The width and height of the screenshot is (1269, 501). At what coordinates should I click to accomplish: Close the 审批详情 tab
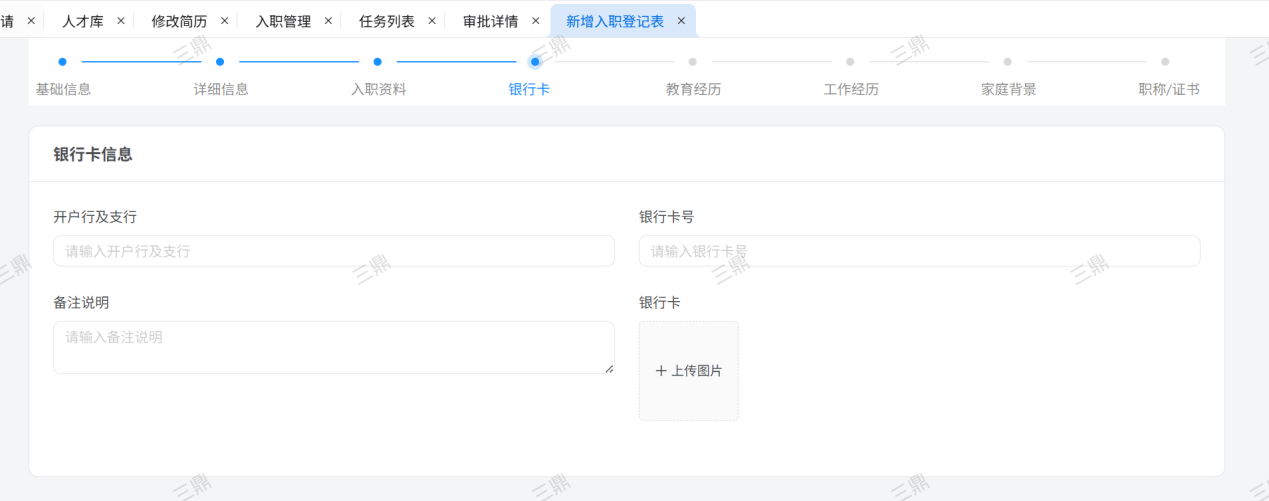coord(535,21)
